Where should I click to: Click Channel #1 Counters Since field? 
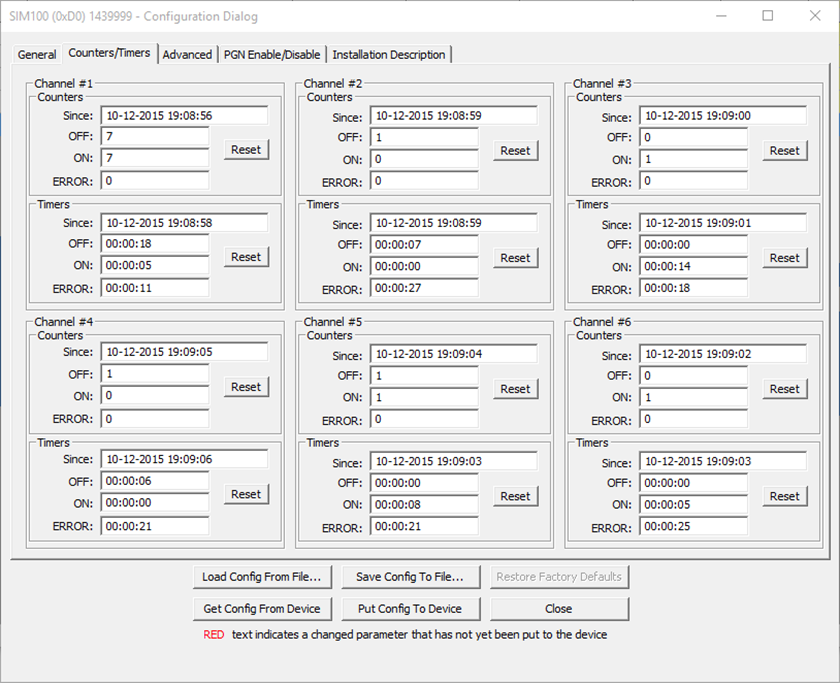point(184,116)
